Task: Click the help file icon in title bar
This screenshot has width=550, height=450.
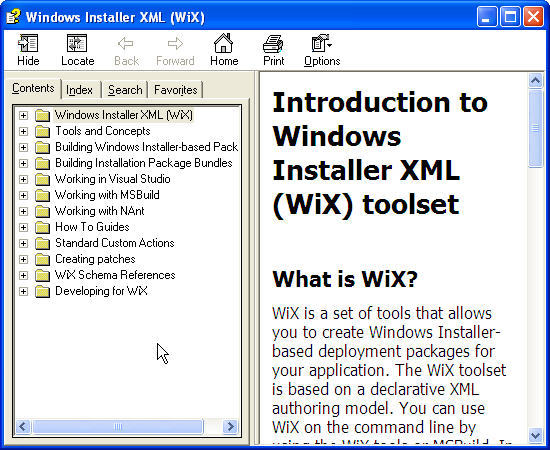Action: pos(14,16)
